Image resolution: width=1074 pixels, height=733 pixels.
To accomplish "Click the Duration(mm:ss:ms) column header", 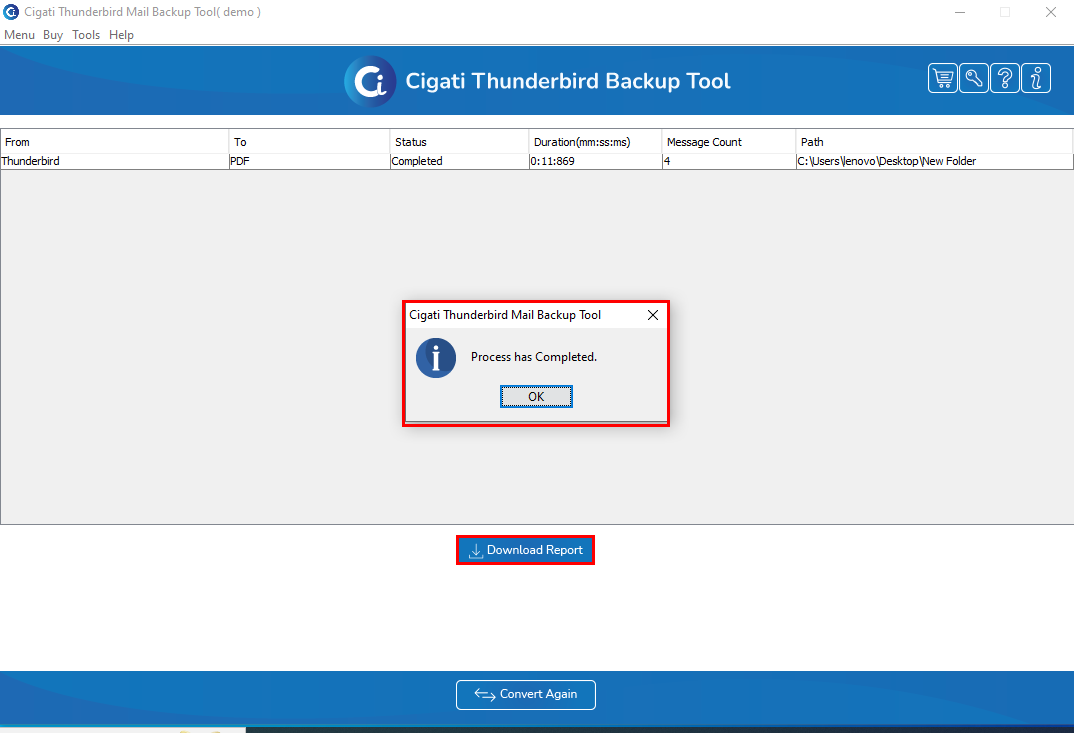I will [x=595, y=142].
